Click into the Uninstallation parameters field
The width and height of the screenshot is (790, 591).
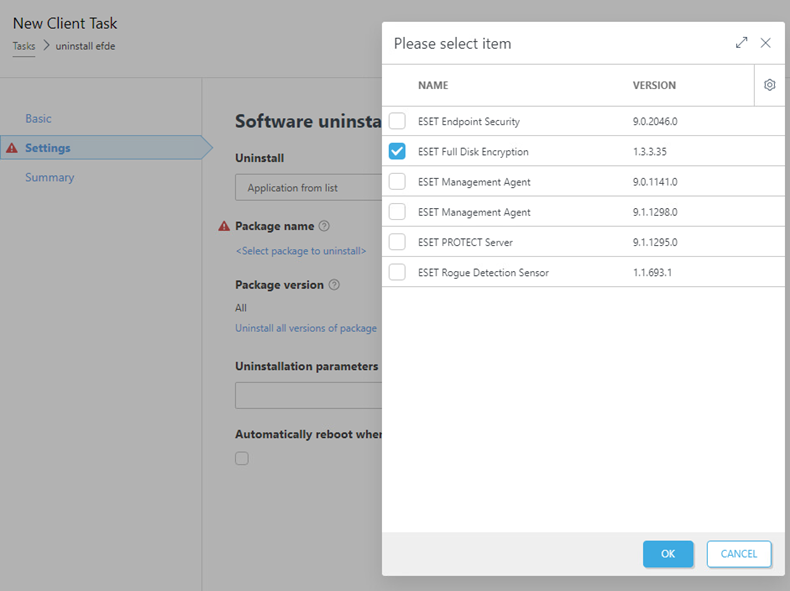[308, 395]
